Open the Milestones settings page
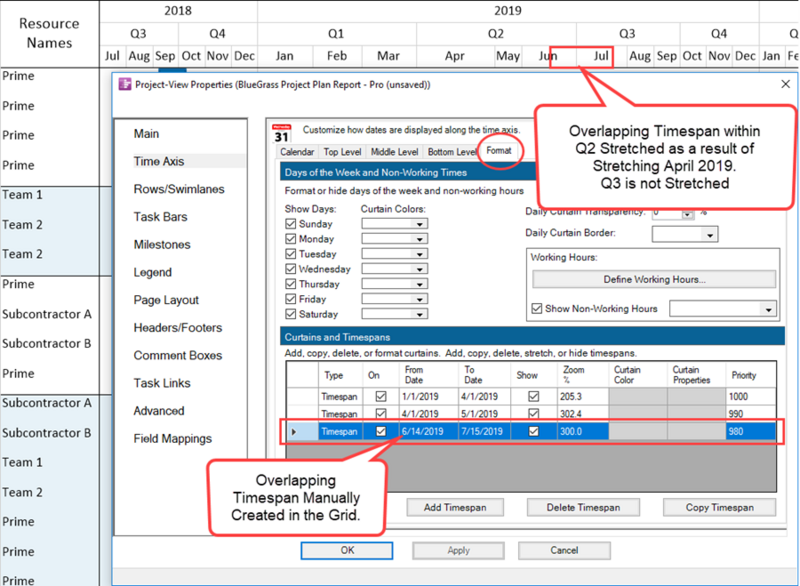The image size is (800, 586). click(162, 245)
